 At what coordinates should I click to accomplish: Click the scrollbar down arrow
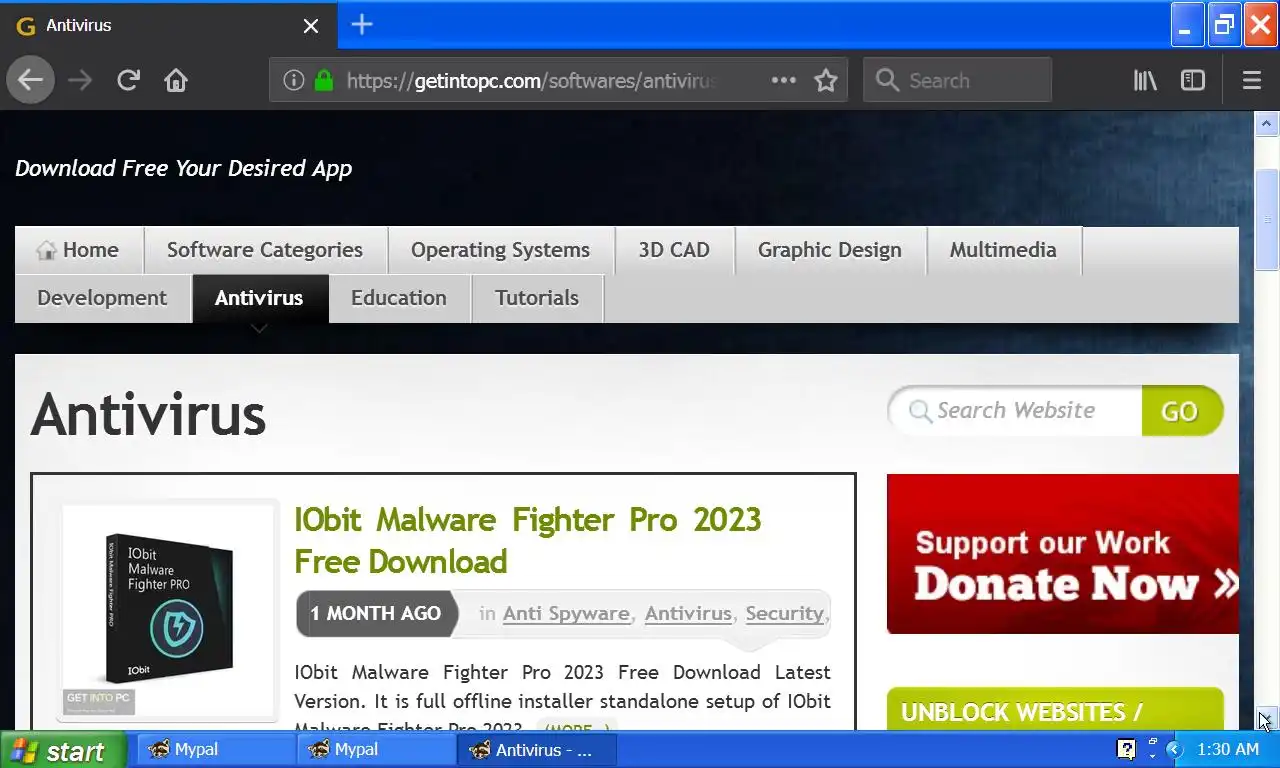(x=1267, y=719)
